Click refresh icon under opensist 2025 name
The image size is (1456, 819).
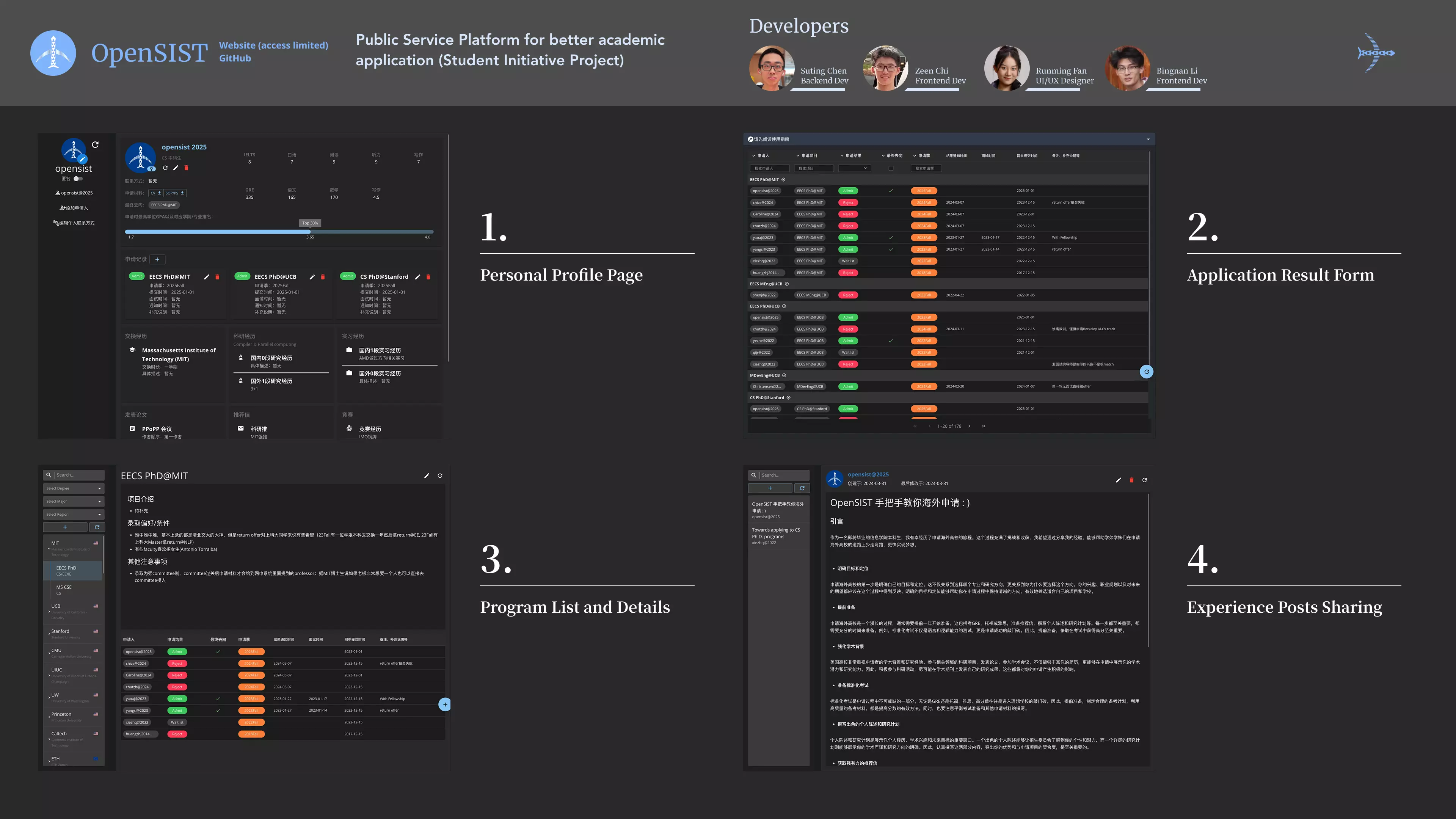click(x=165, y=167)
